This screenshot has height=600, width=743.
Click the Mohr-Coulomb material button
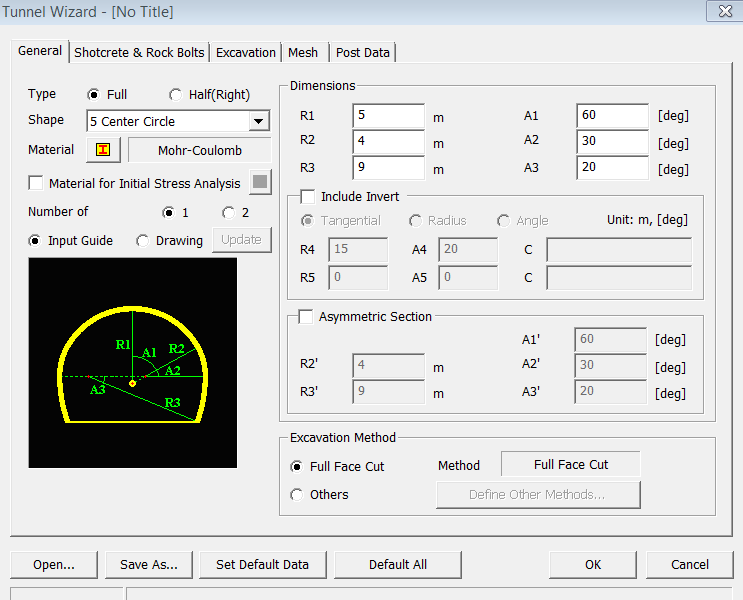coord(200,150)
